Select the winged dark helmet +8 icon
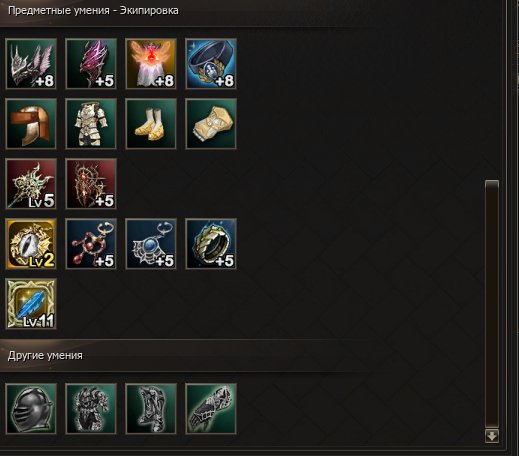This screenshot has width=519, height=456. 31,64
